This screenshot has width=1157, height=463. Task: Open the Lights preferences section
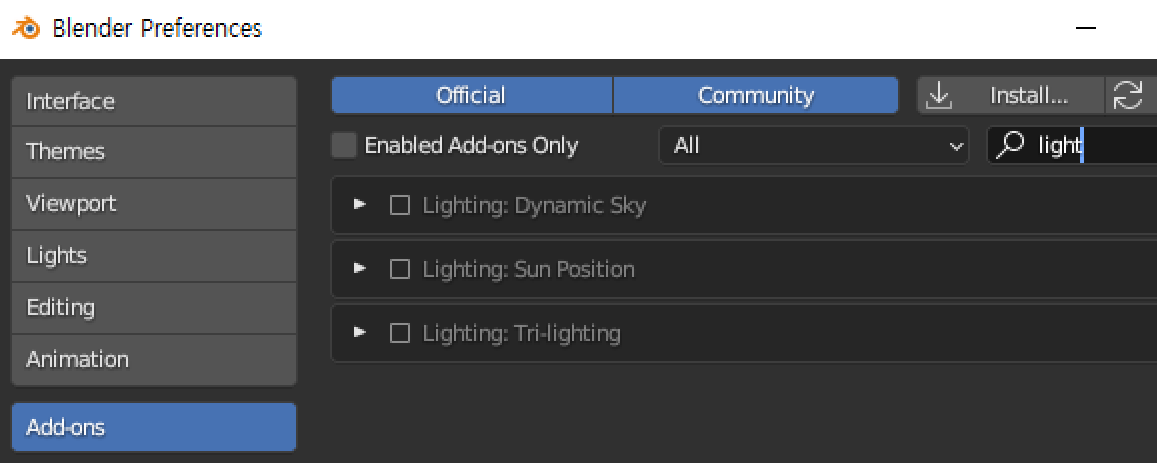tap(153, 255)
